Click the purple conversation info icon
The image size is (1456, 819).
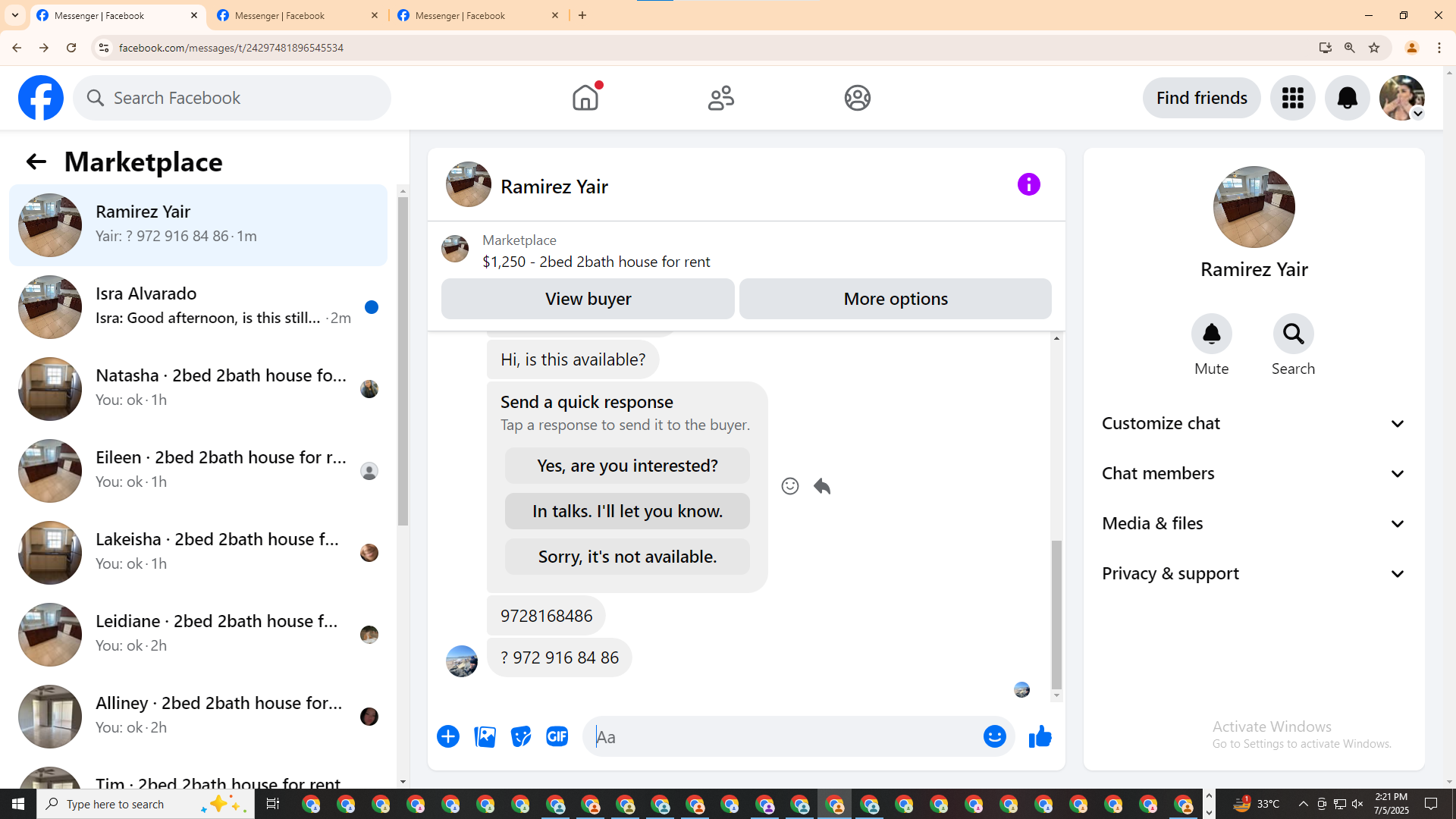point(1028,184)
